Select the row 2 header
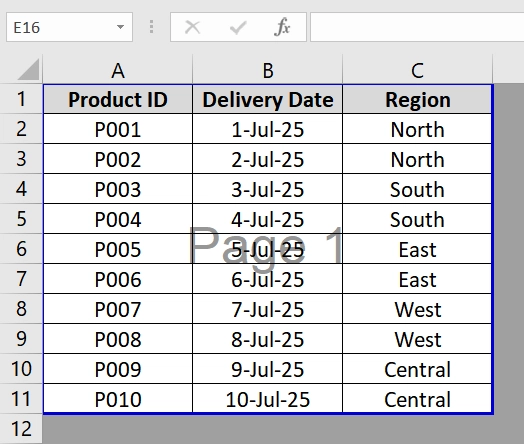The image size is (524, 444). click(21, 129)
